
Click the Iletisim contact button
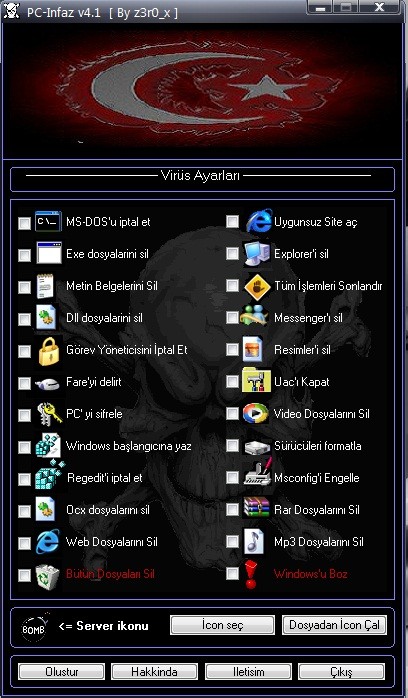point(248,672)
